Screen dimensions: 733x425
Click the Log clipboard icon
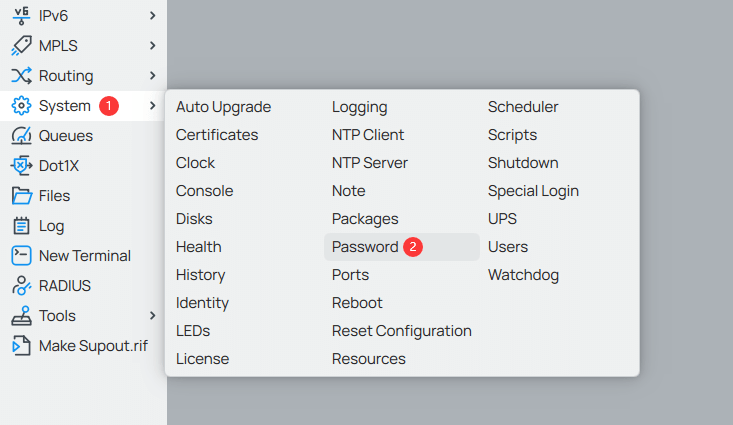click(21, 226)
